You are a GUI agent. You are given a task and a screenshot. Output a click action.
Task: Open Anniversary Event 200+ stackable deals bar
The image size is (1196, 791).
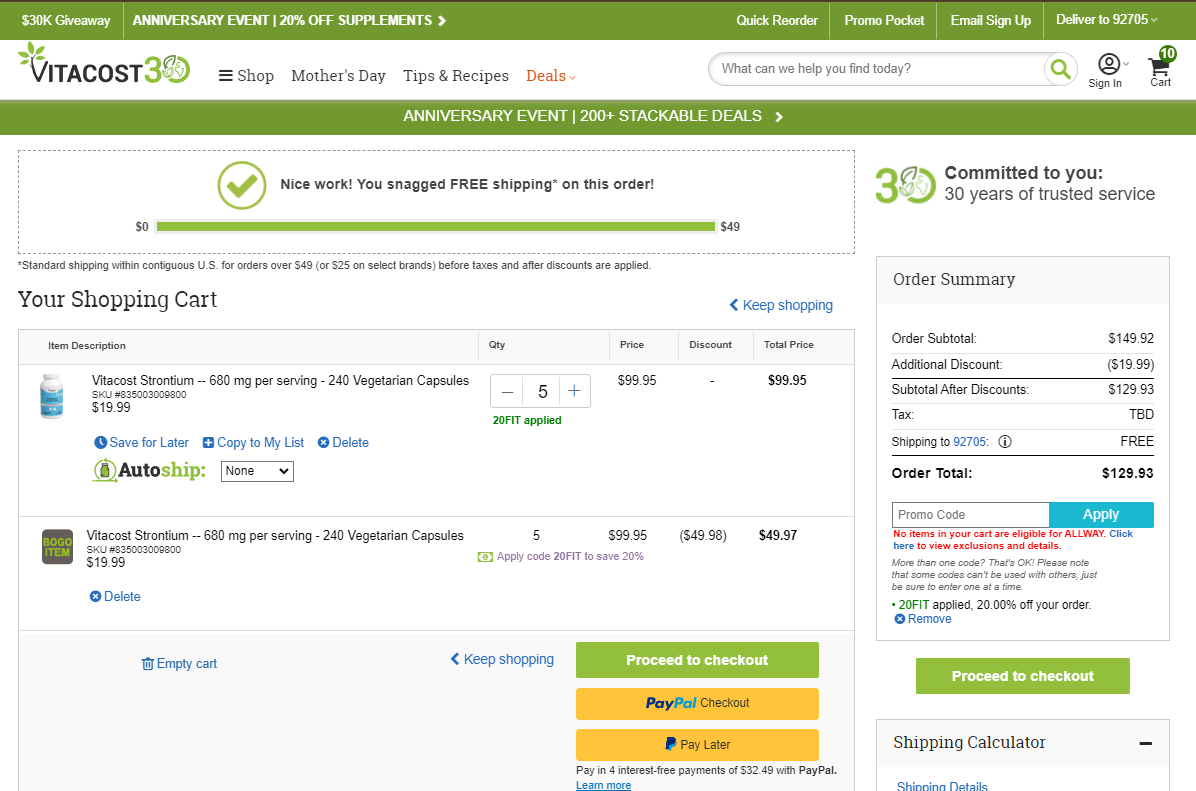(593, 116)
